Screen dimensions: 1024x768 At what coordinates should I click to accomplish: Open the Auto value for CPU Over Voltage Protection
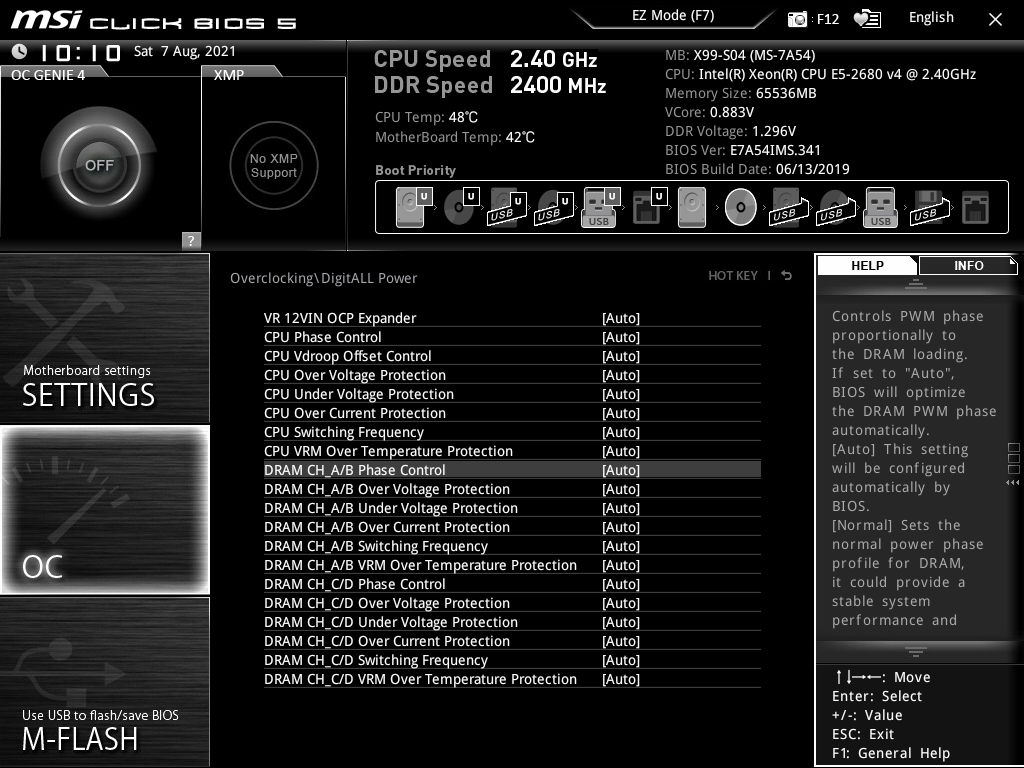tap(620, 375)
